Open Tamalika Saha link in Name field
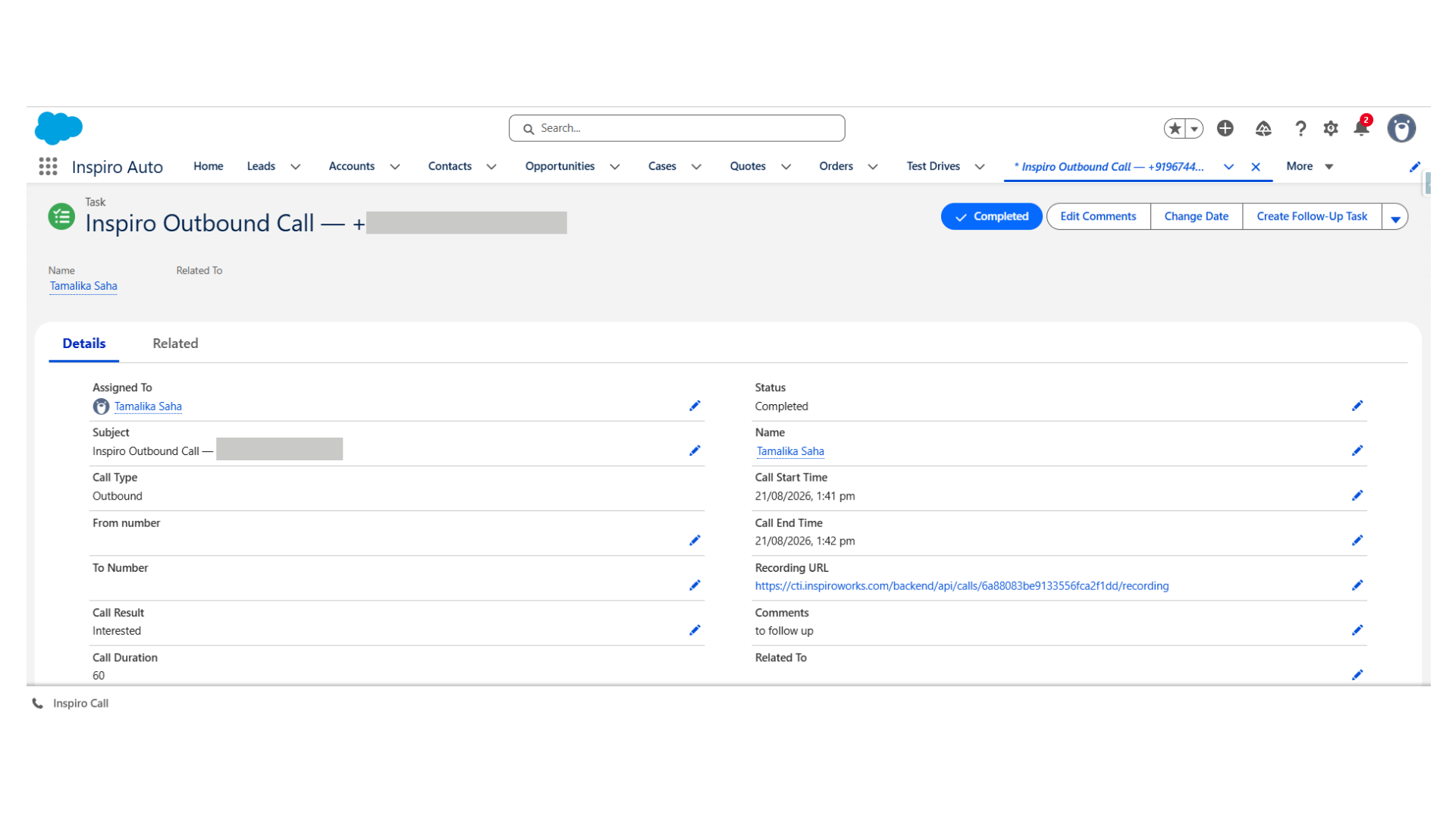1456x819 pixels. pyautogui.click(x=790, y=451)
